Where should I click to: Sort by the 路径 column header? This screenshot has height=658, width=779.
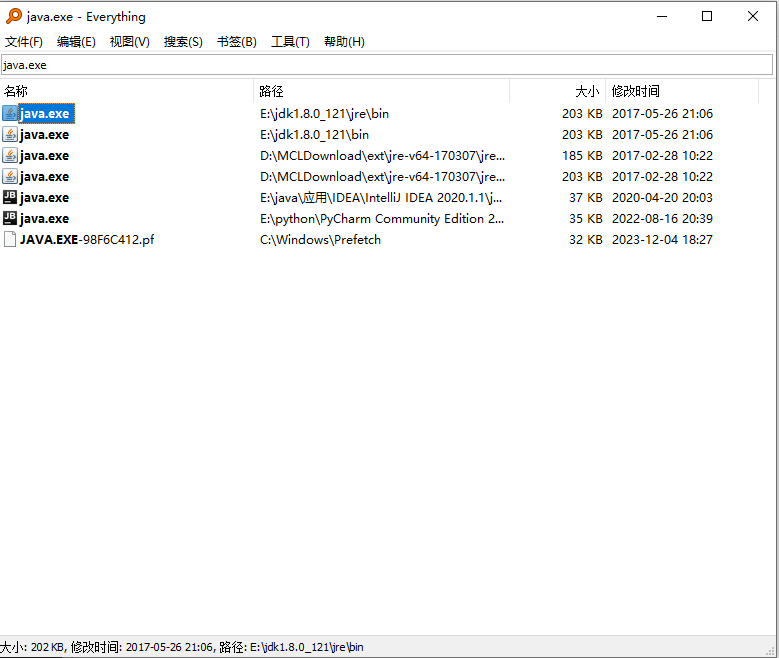click(x=382, y=91)
